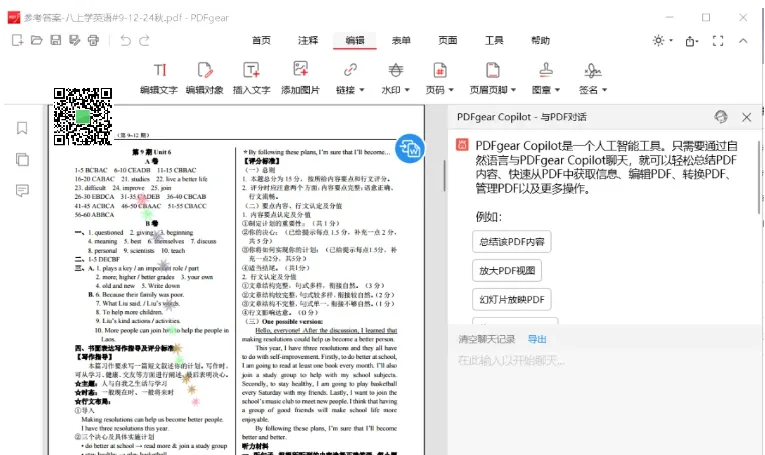Choose the 插入文字 tool
This screenshot has height=455, width=765.
pos(251,78)
